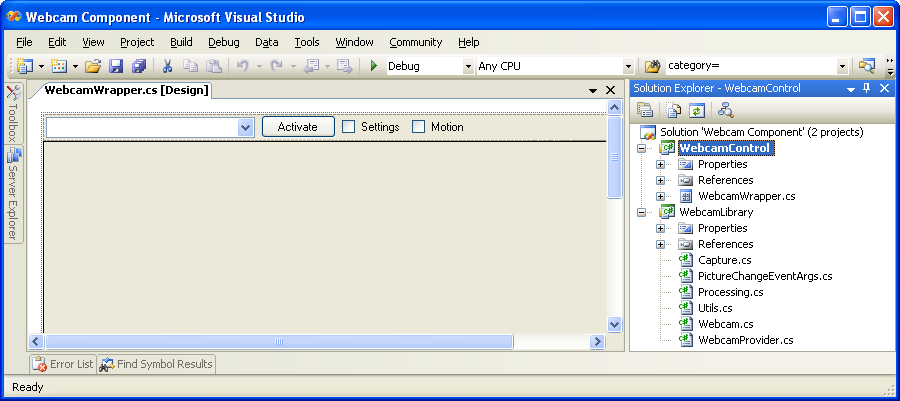Switch to Find Symbol Results tab
900x401 pixels.
[156, 364]
